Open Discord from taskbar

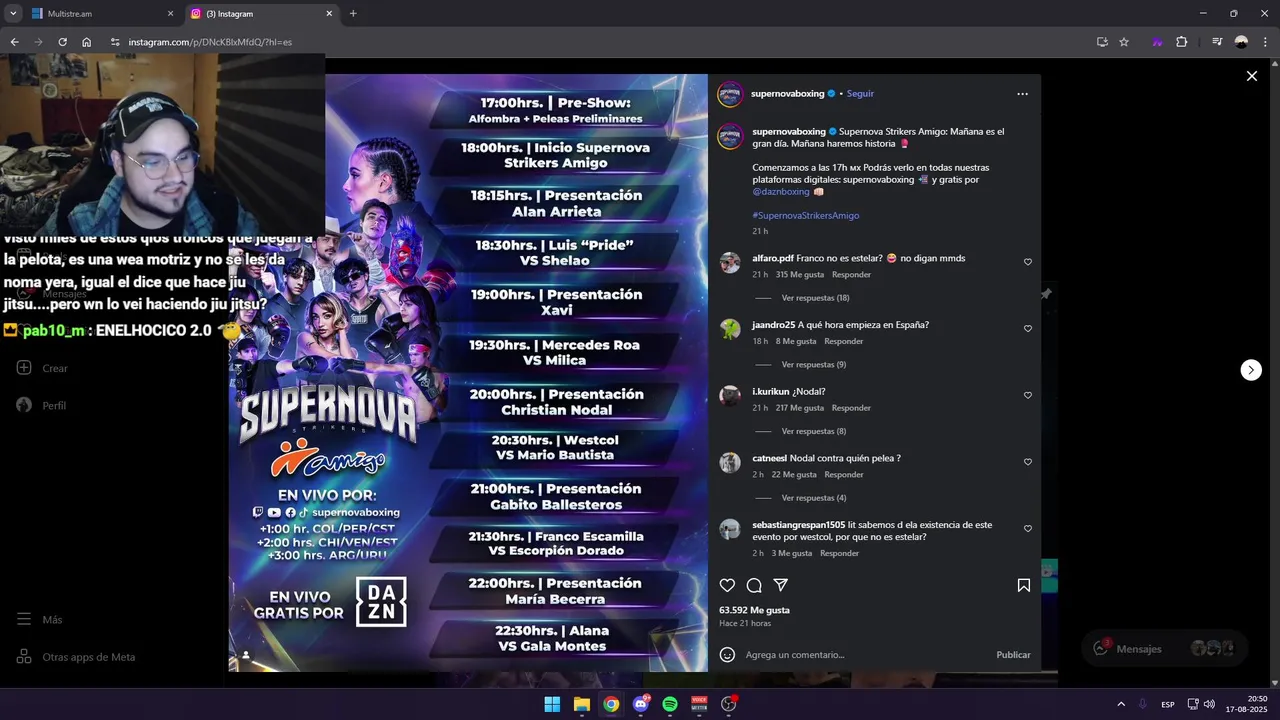coord(641,704)
